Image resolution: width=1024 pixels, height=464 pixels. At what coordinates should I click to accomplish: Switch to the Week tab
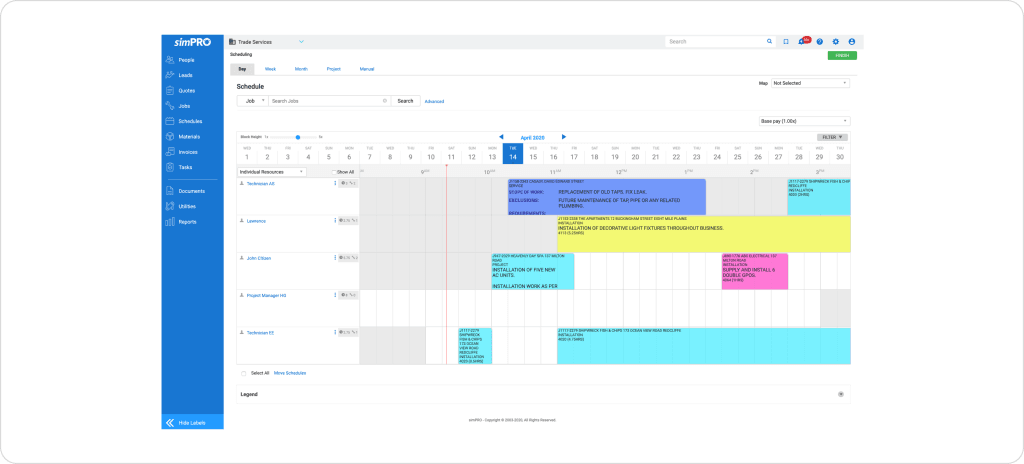[x=270, y=69]
